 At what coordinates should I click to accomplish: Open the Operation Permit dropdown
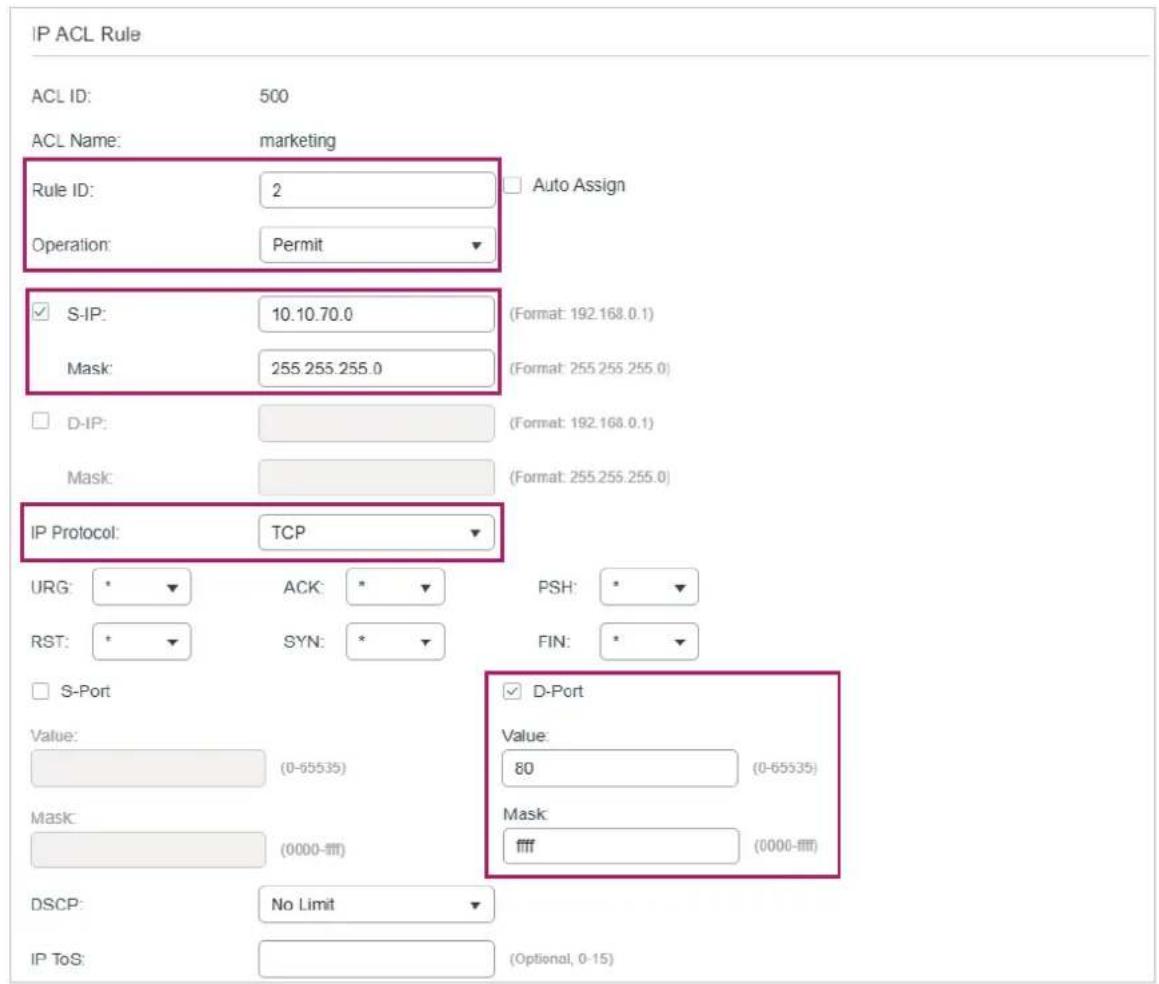point(377,245)
